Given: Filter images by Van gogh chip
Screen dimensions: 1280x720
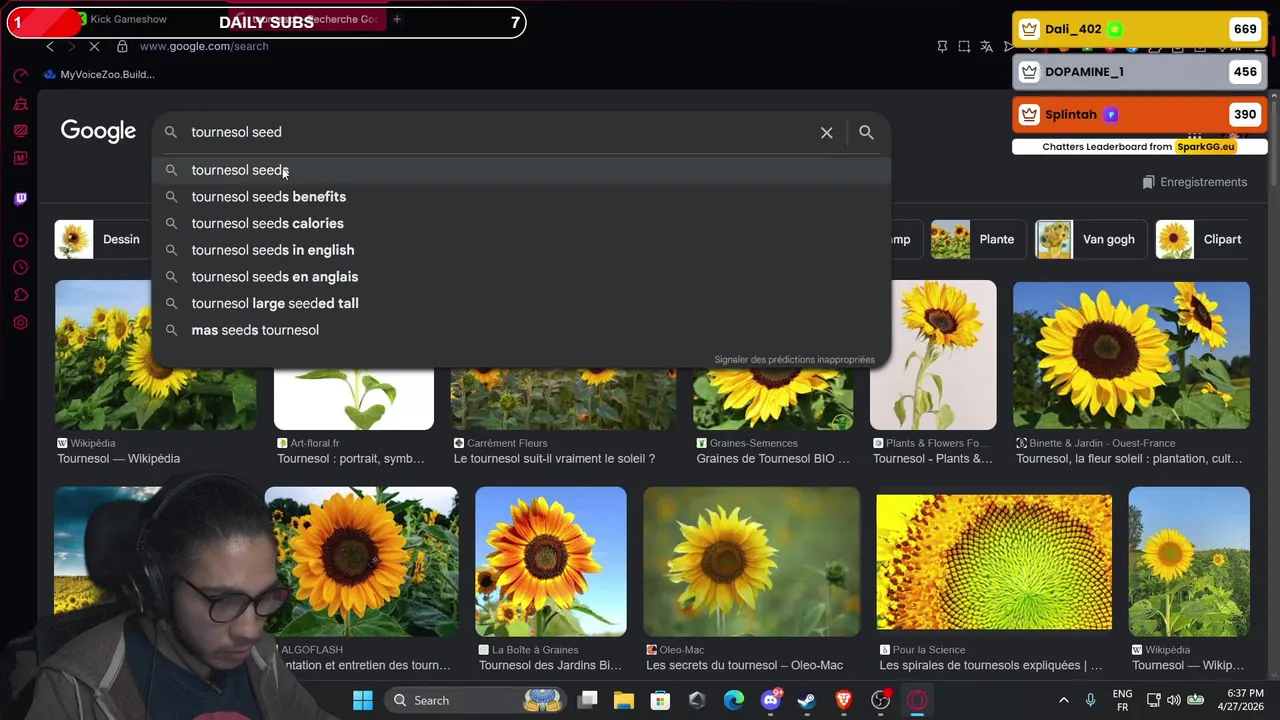Looking at the screenshot, I should pos(1089,240).
